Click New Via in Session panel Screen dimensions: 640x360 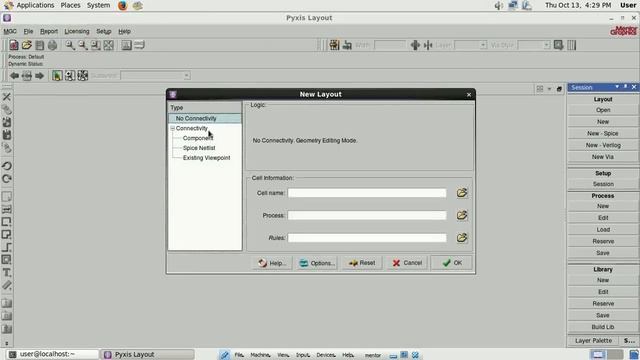[x=602, y=157]
